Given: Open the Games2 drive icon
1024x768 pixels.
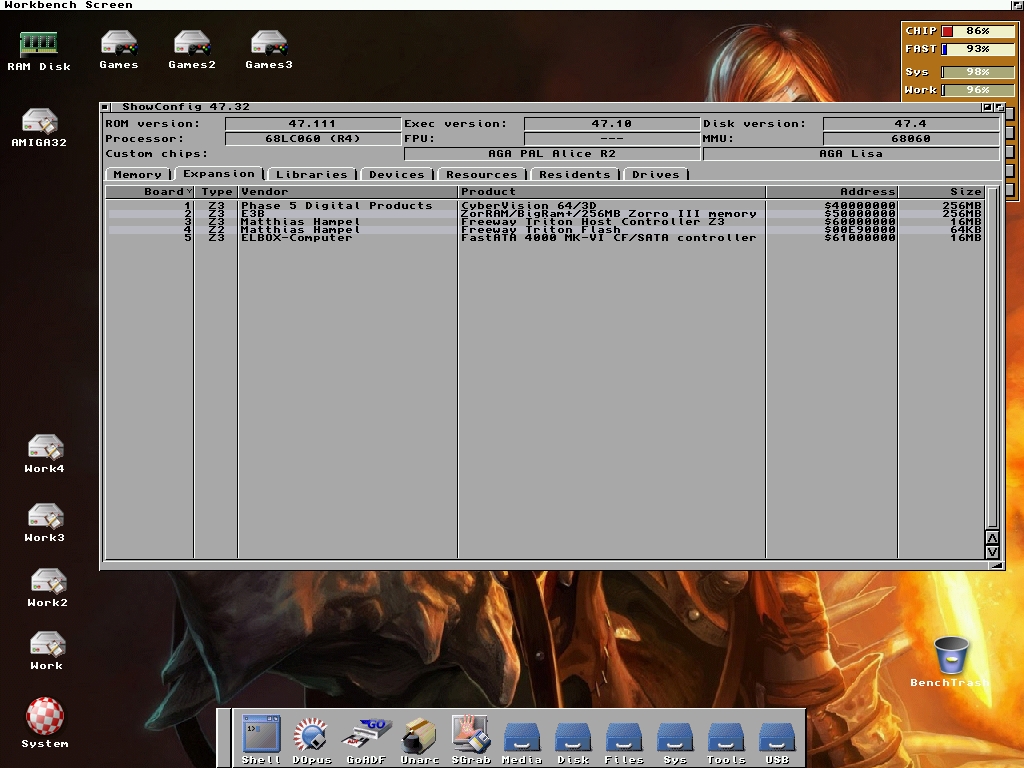Looking at the screenshot, I should tap(191, 50).
